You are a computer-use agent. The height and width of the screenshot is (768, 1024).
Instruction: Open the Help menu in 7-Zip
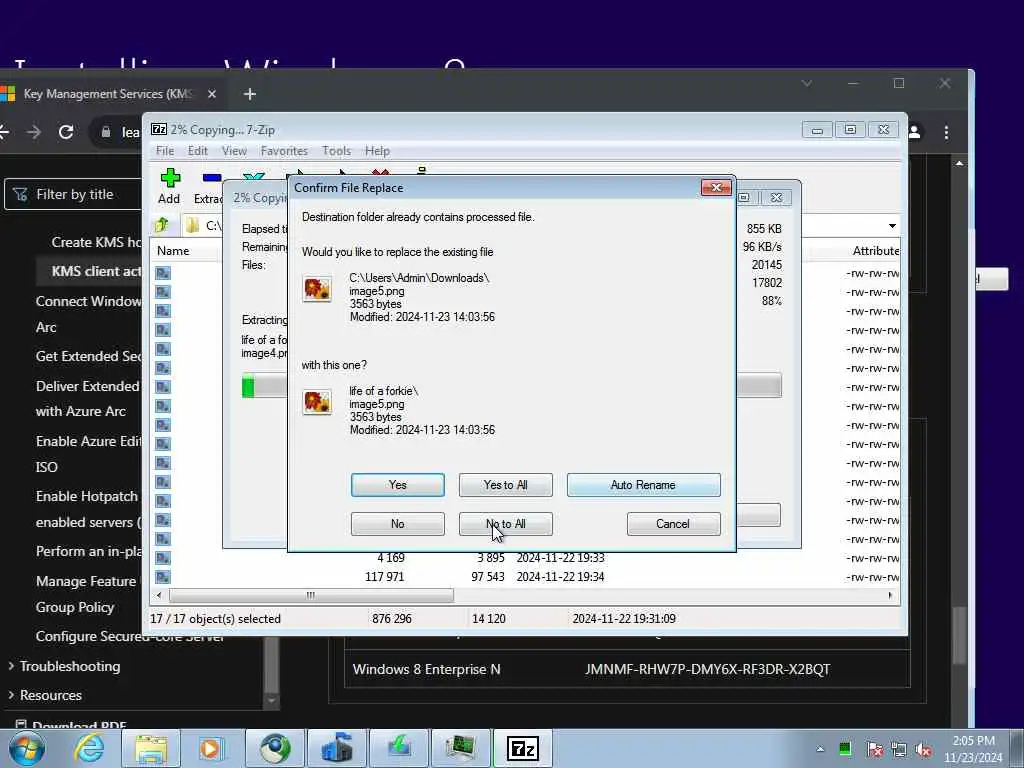tap(377, 151)
